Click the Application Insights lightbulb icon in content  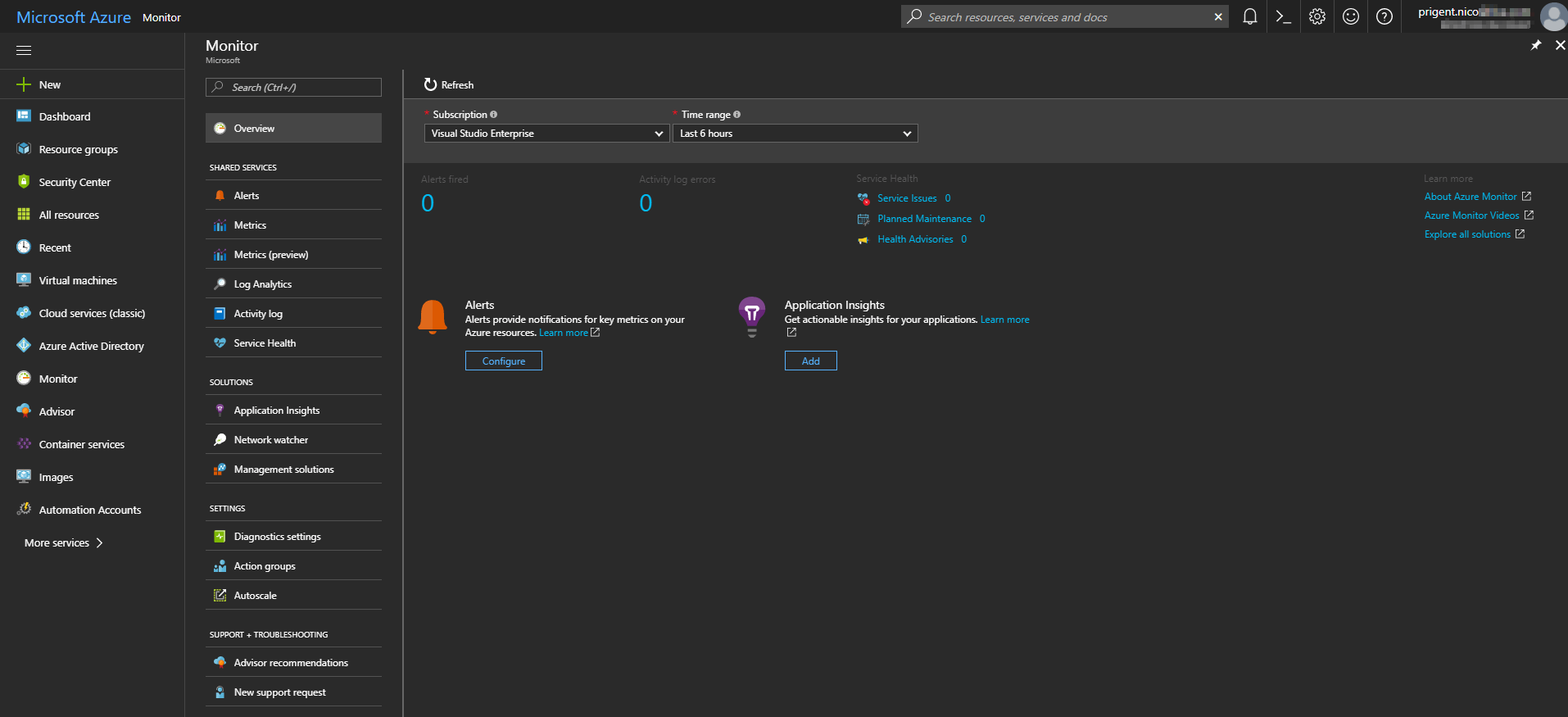point(752,317)
